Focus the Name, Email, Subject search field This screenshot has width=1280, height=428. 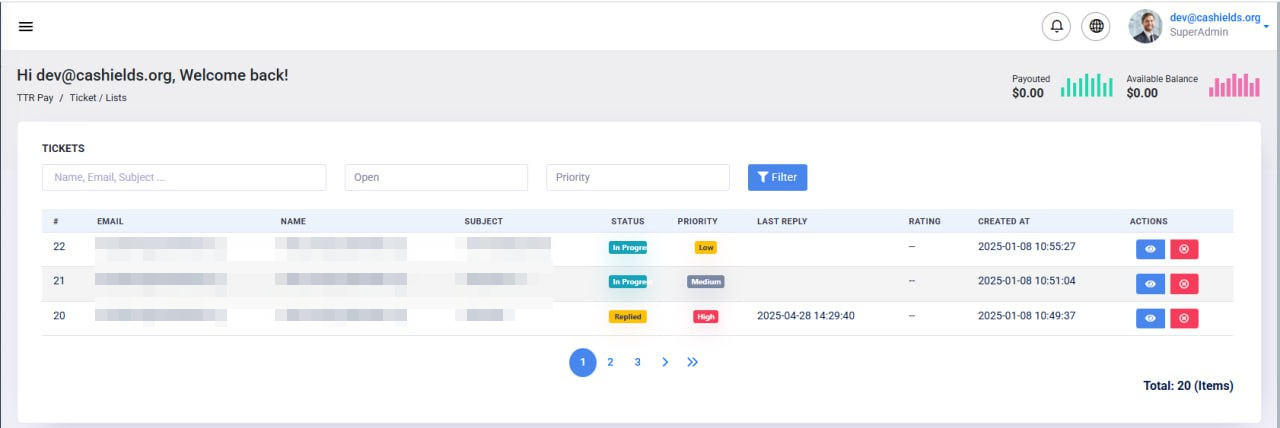point(184,177)
